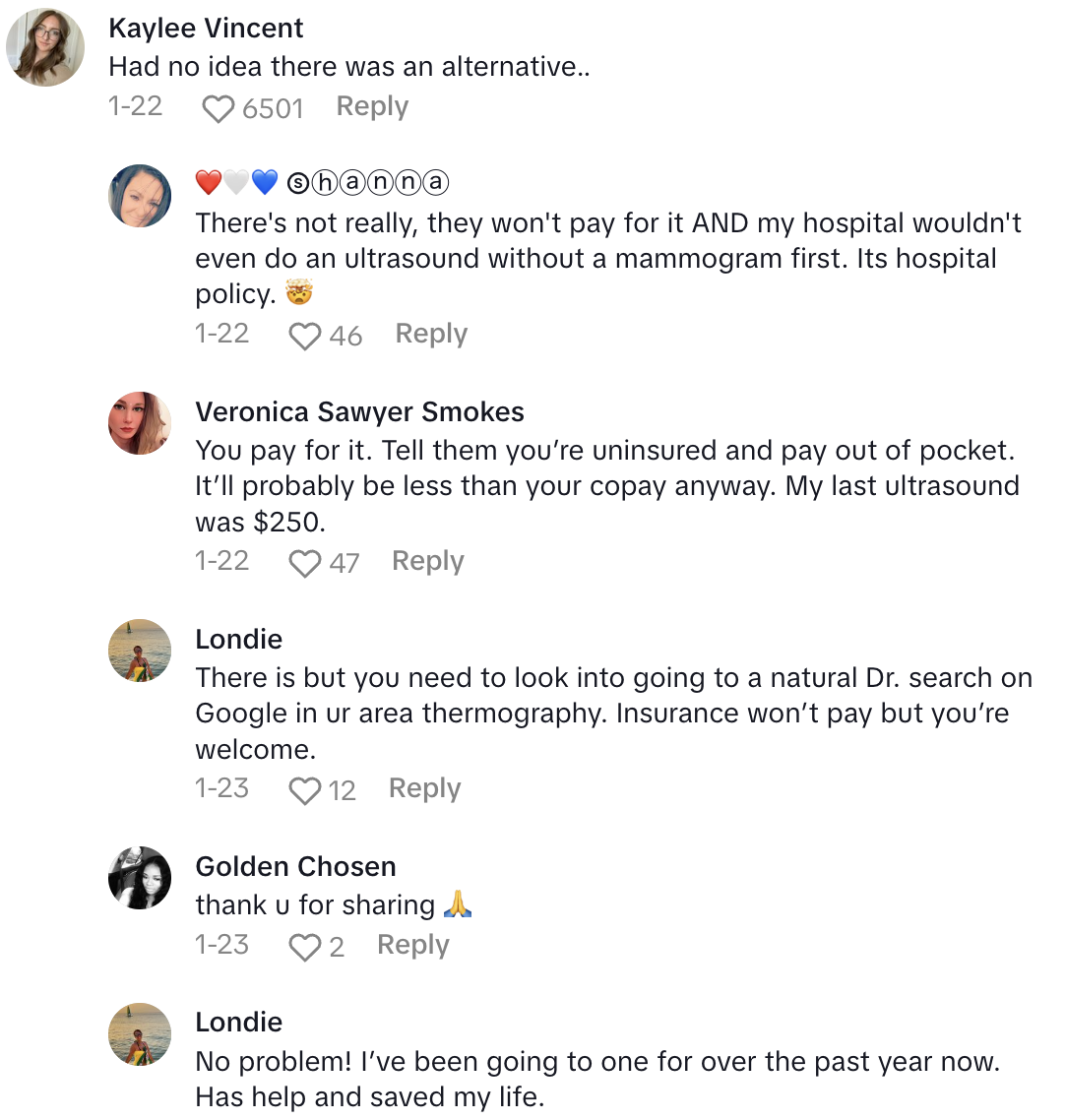
Task: Open Golden Chosen's profile photo
Action: [140, 877]
